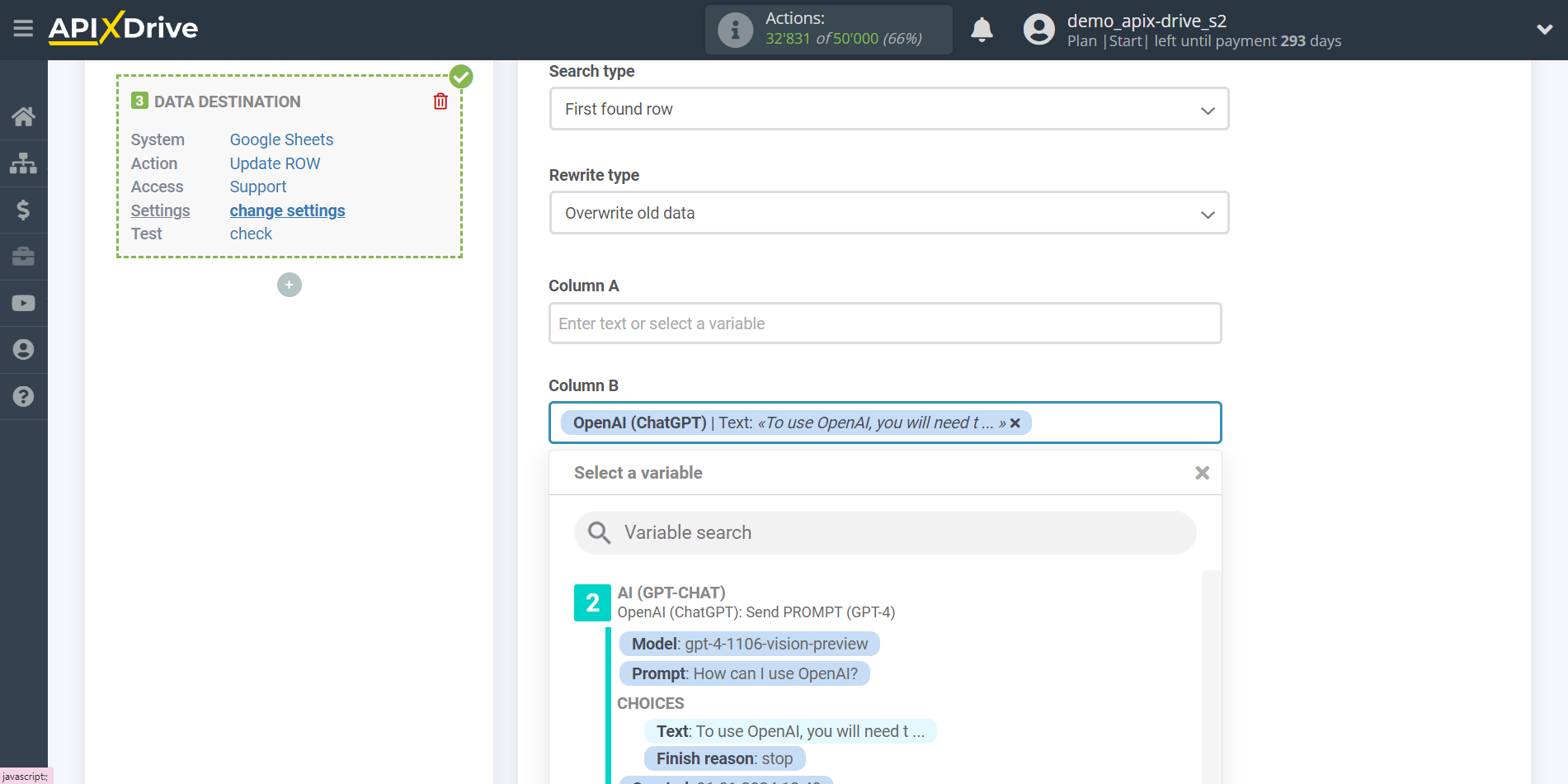This screenshot has width=1568, height=784.
Task: Click the Column A input field
Action: tap(885, 324)
